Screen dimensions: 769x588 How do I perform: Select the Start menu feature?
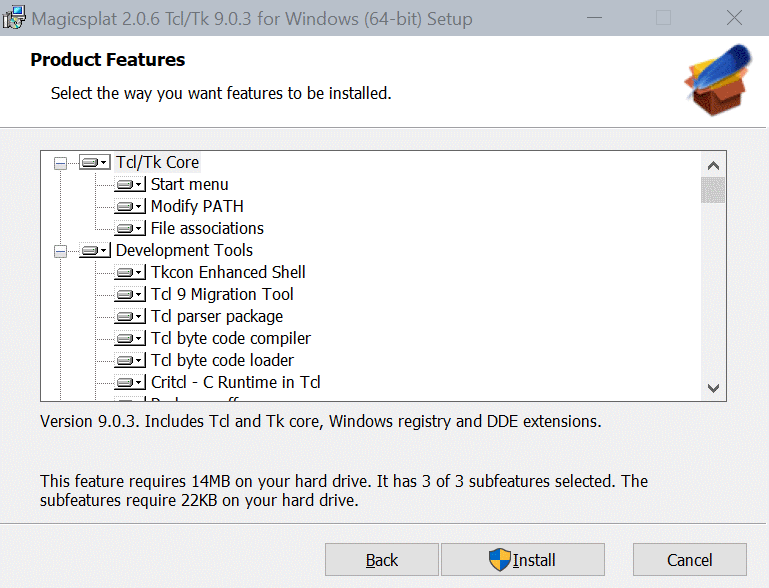(189, 184)
